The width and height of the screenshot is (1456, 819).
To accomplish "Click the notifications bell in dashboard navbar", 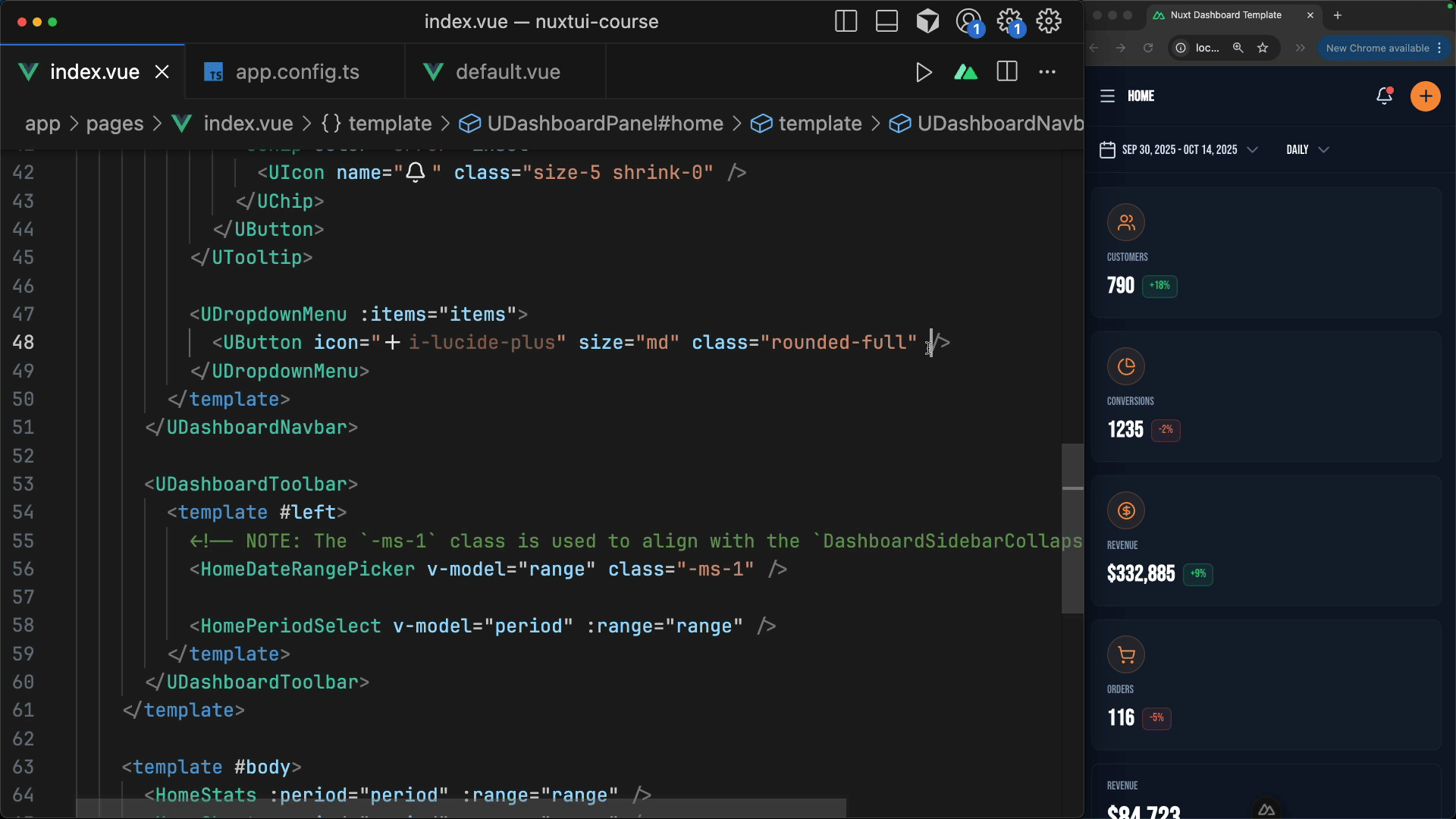I will (x=1384, y=96).
